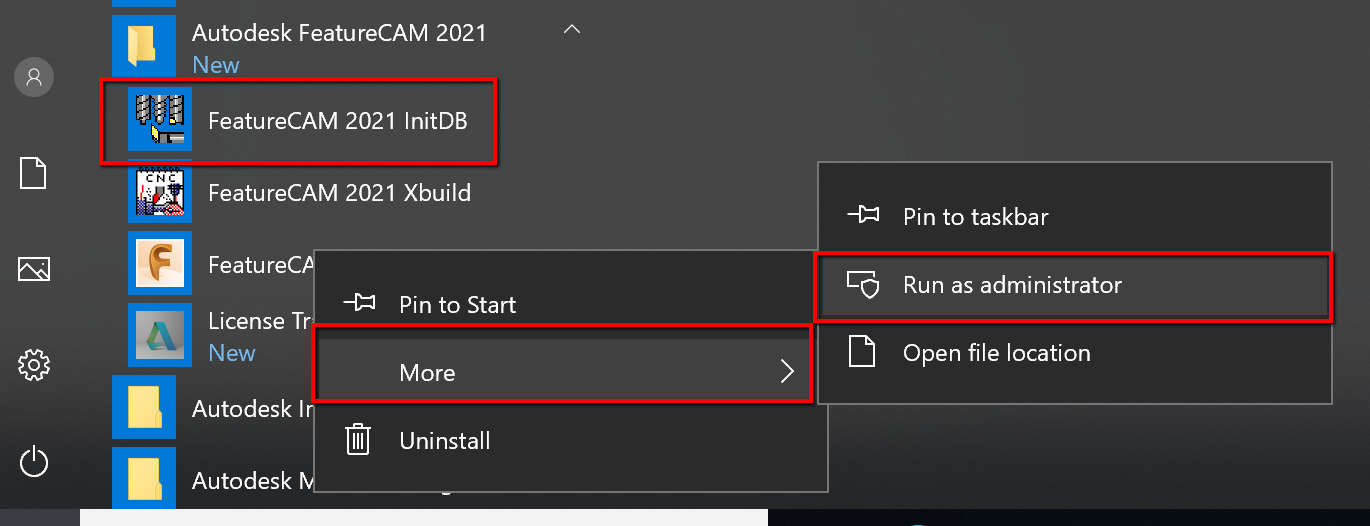Screen dimensions: 1370x526
Task: Open the bottom Autodesk folder in list
Action: click(x=144, y=480)
